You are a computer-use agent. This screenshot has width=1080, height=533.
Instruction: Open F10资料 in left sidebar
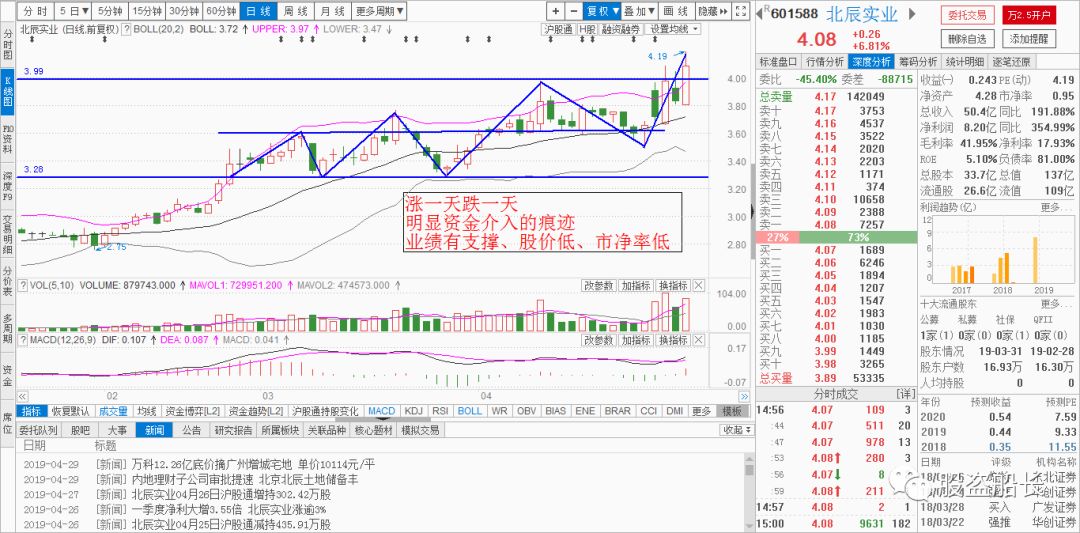click(8, 139)
